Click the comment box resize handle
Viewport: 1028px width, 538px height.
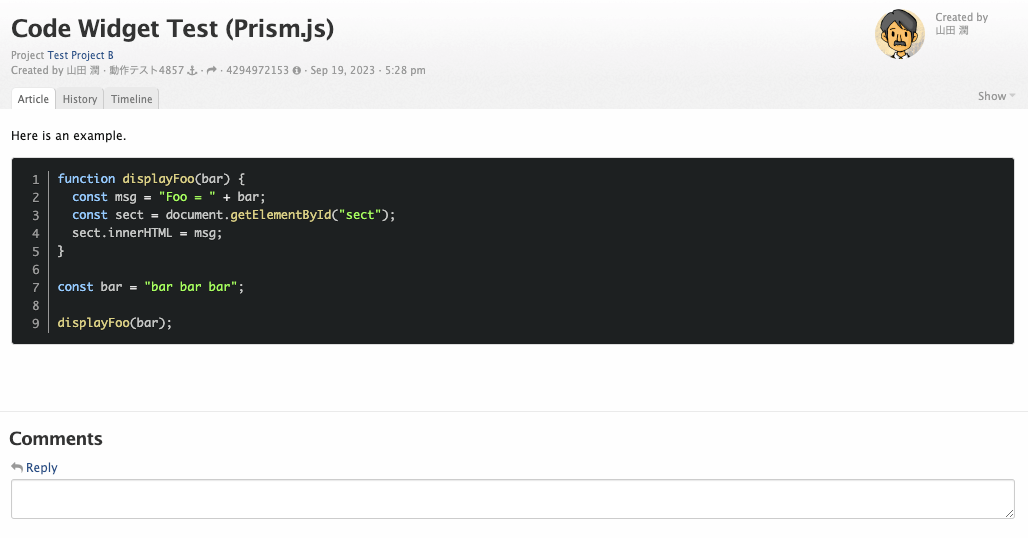tap(1009, 513)
